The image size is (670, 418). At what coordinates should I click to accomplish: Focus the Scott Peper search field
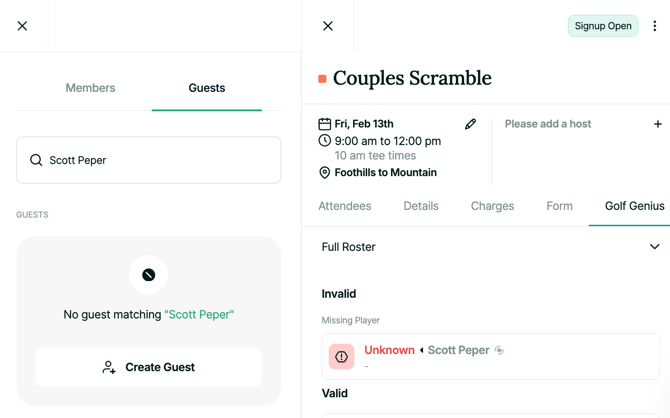tap(160, 160)
